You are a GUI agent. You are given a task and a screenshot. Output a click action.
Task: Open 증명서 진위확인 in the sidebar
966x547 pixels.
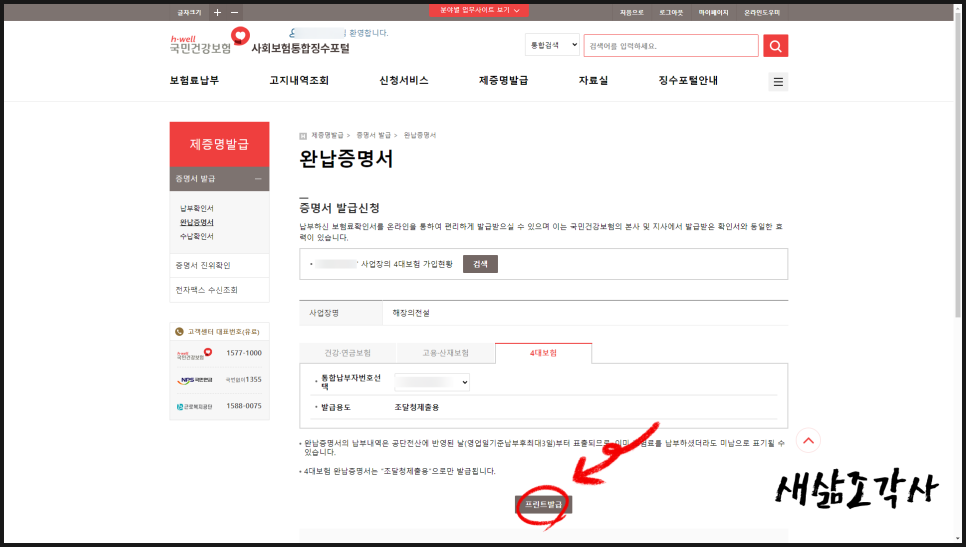pyautogui.click(x=219, y=265)
